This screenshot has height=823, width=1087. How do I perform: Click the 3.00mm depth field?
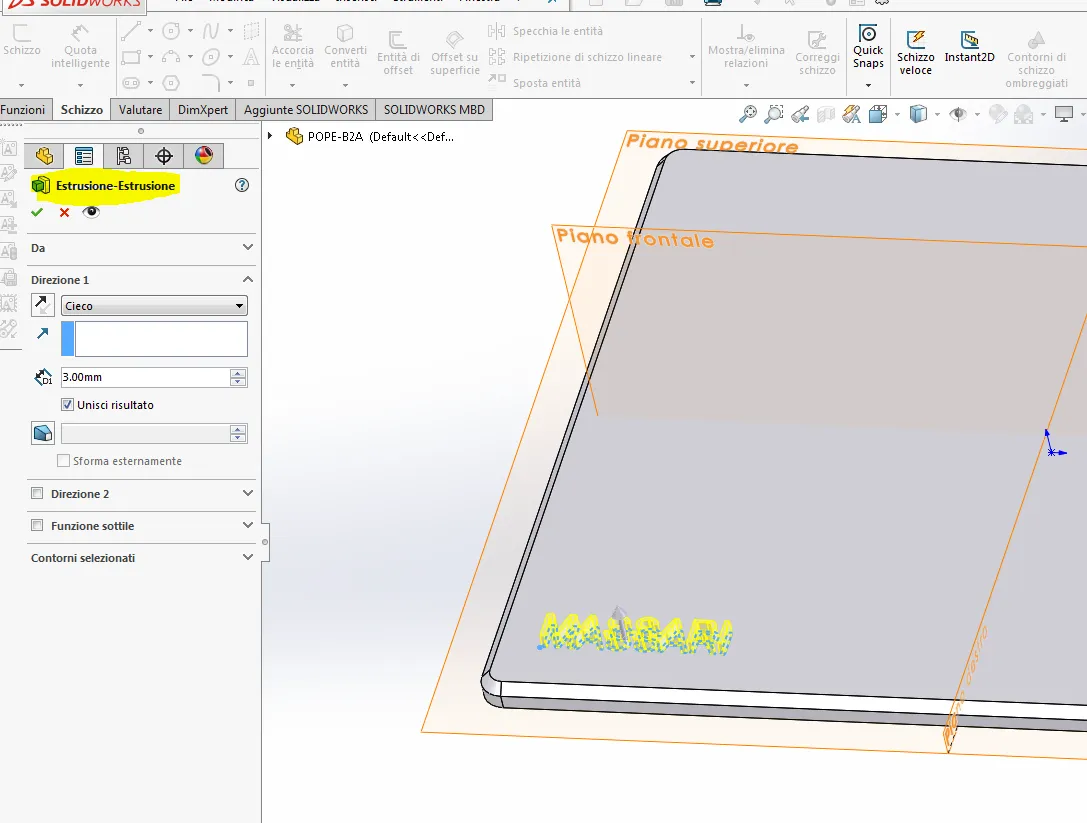point(145,377)
